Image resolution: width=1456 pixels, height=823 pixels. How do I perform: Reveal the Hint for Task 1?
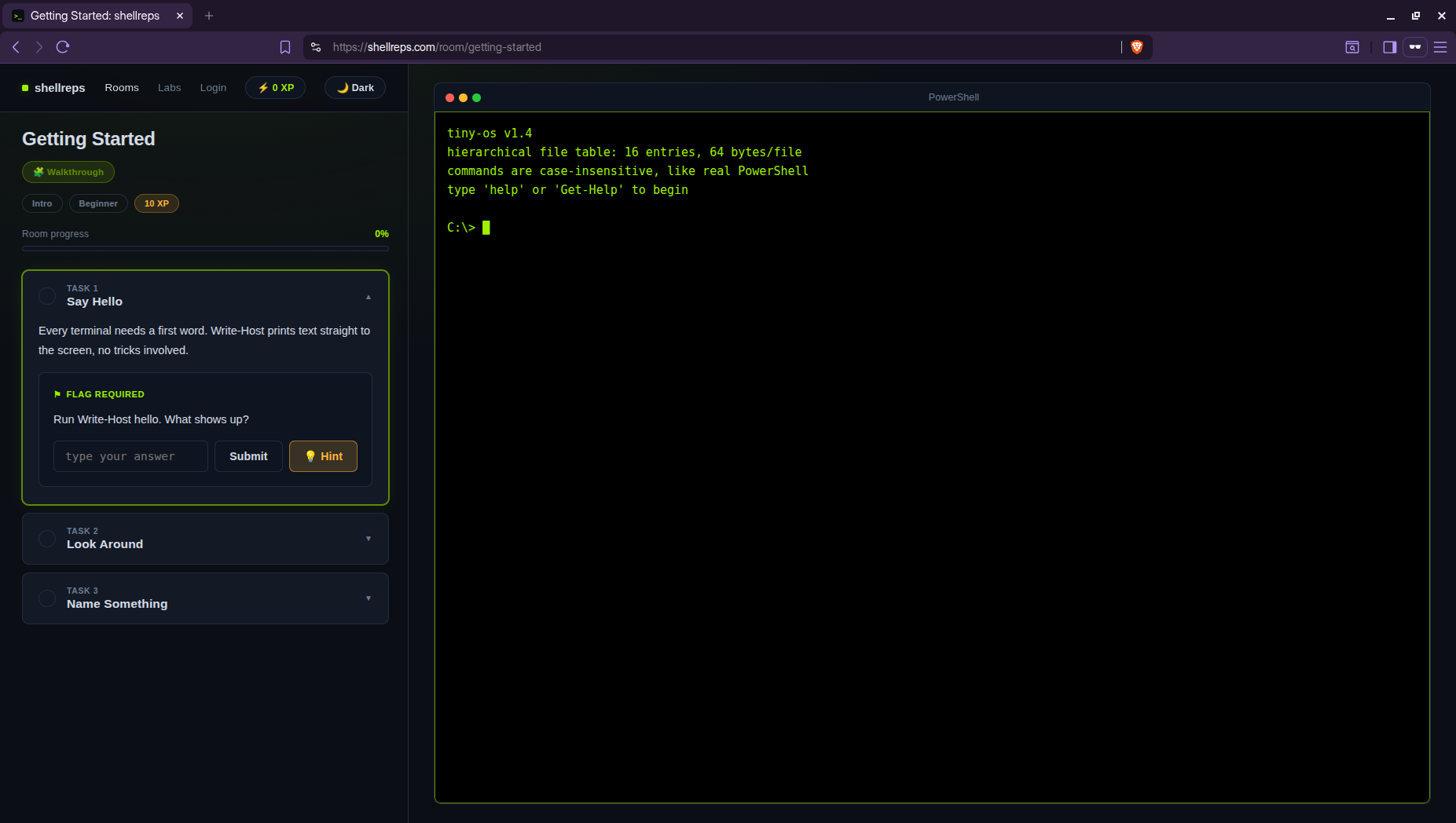323,456
